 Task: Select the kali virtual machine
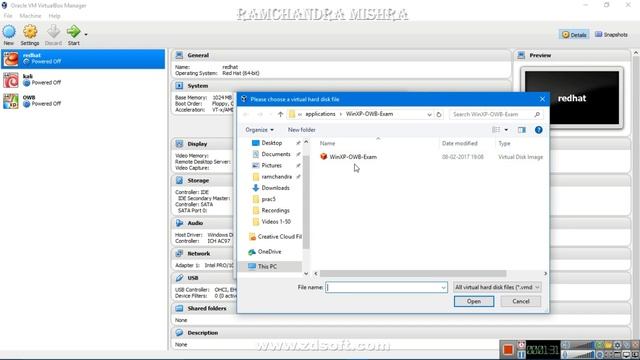83,80
